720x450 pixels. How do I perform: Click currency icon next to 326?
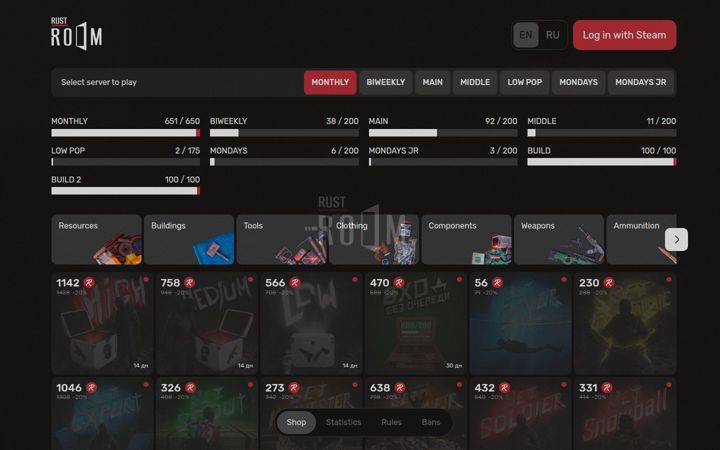(191, 388)
